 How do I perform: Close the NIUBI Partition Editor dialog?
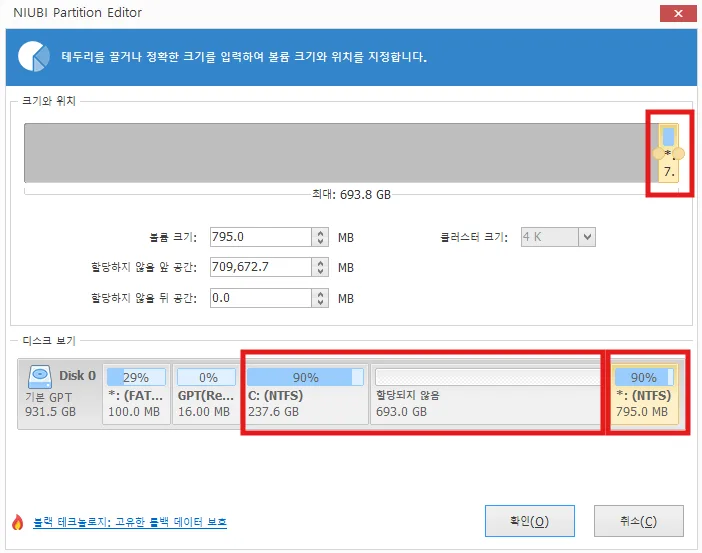678,13
